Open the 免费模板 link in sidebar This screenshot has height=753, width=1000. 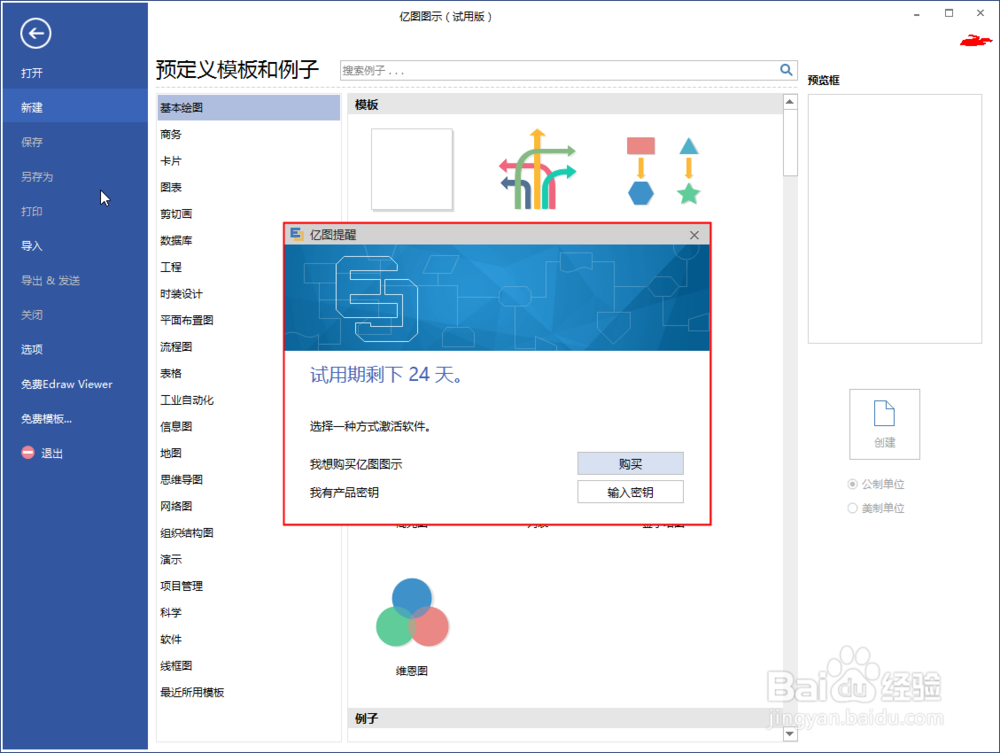tap(46, 418)
